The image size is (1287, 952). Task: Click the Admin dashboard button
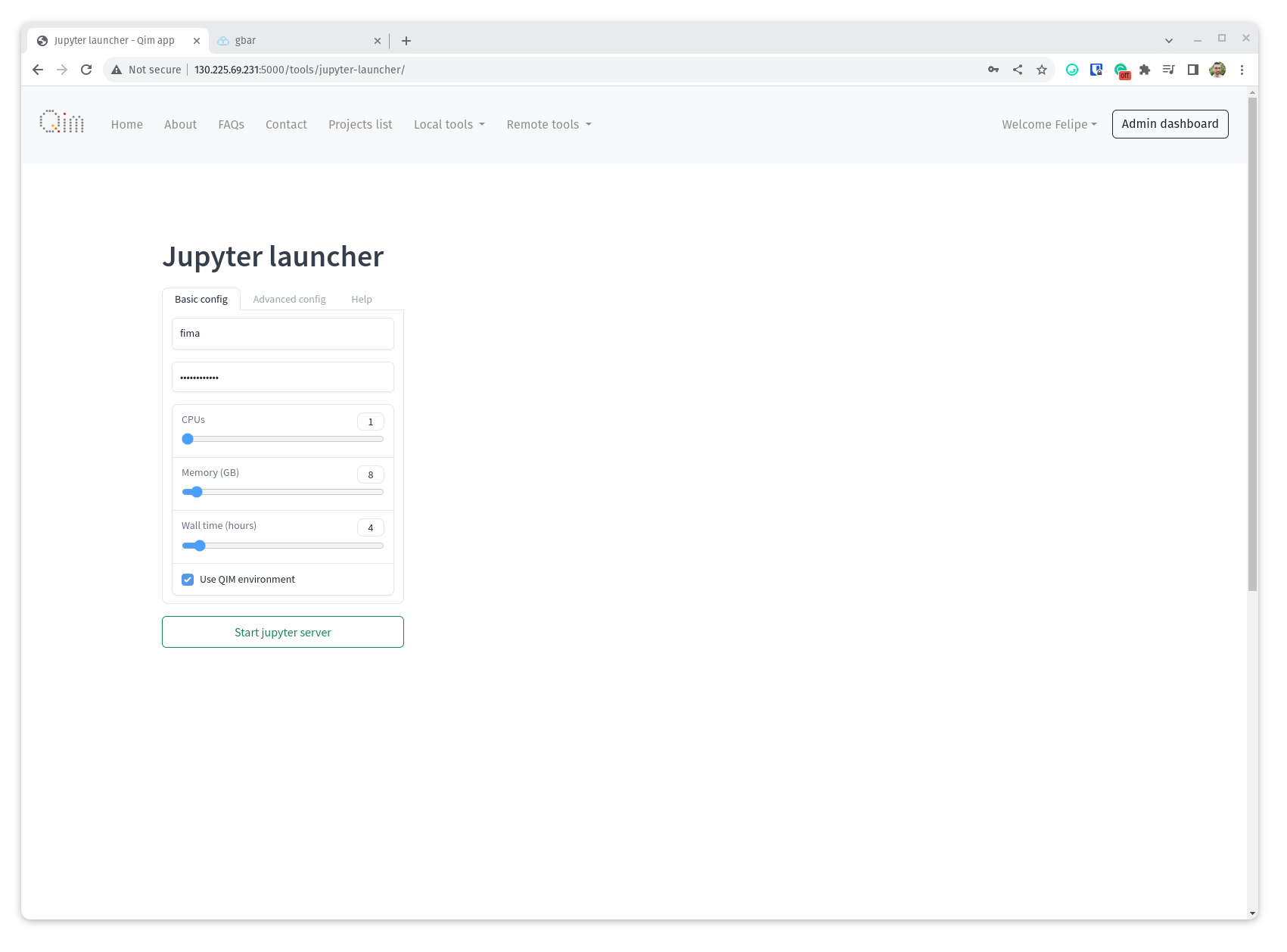click(1170, 124)
